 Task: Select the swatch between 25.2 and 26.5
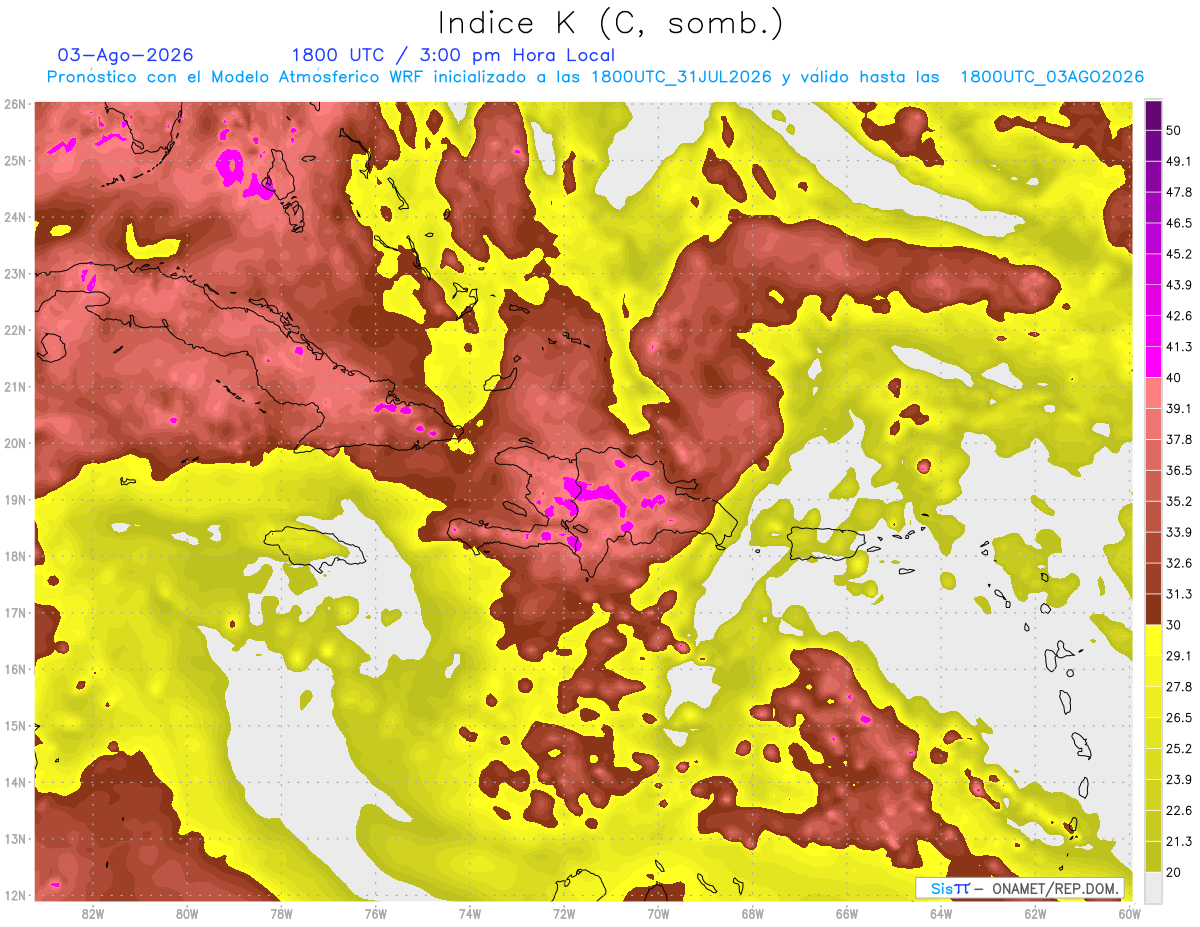click(1154, 733)
